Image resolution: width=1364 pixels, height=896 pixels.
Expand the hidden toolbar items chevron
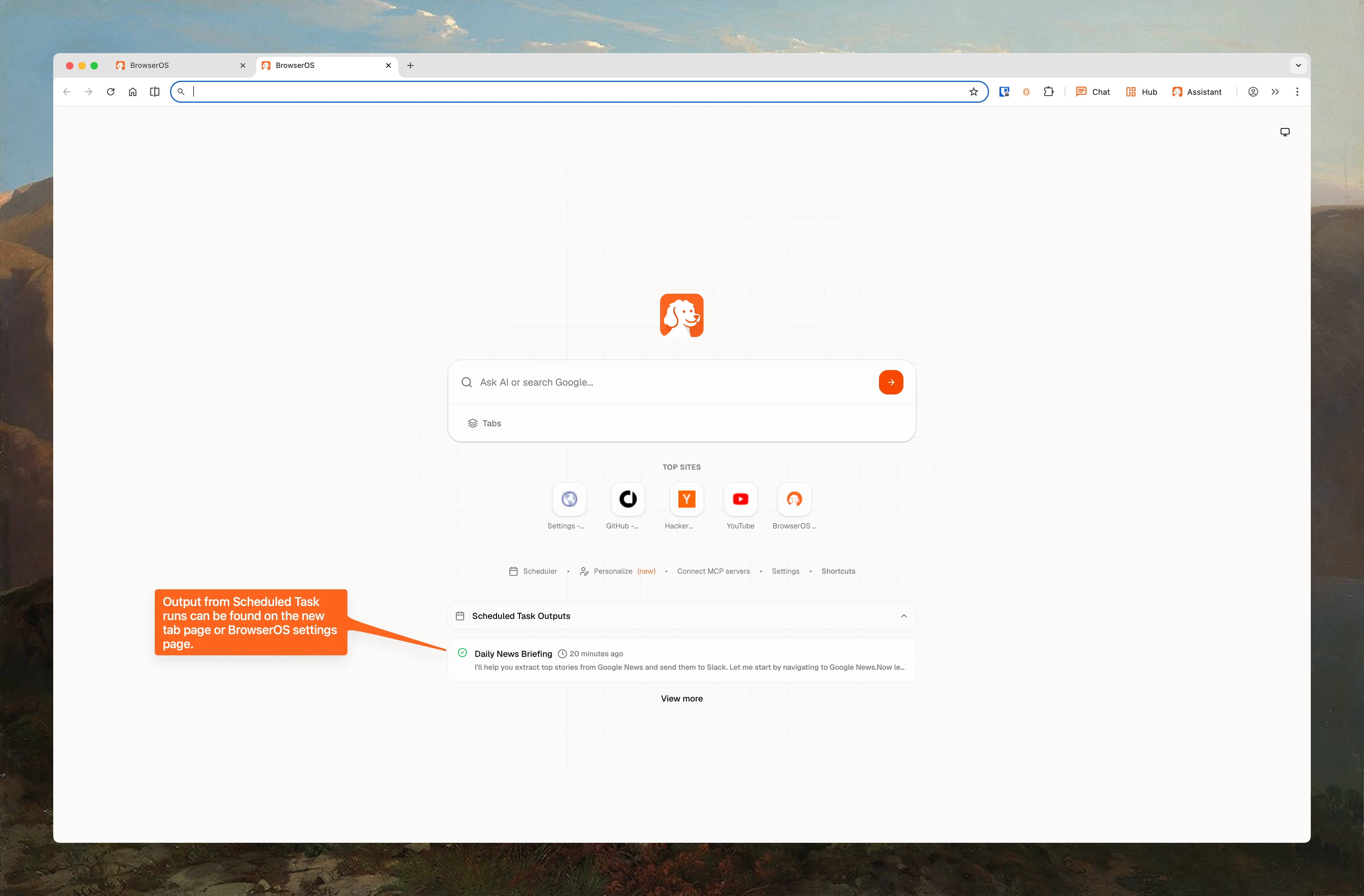coord(1275,92)
